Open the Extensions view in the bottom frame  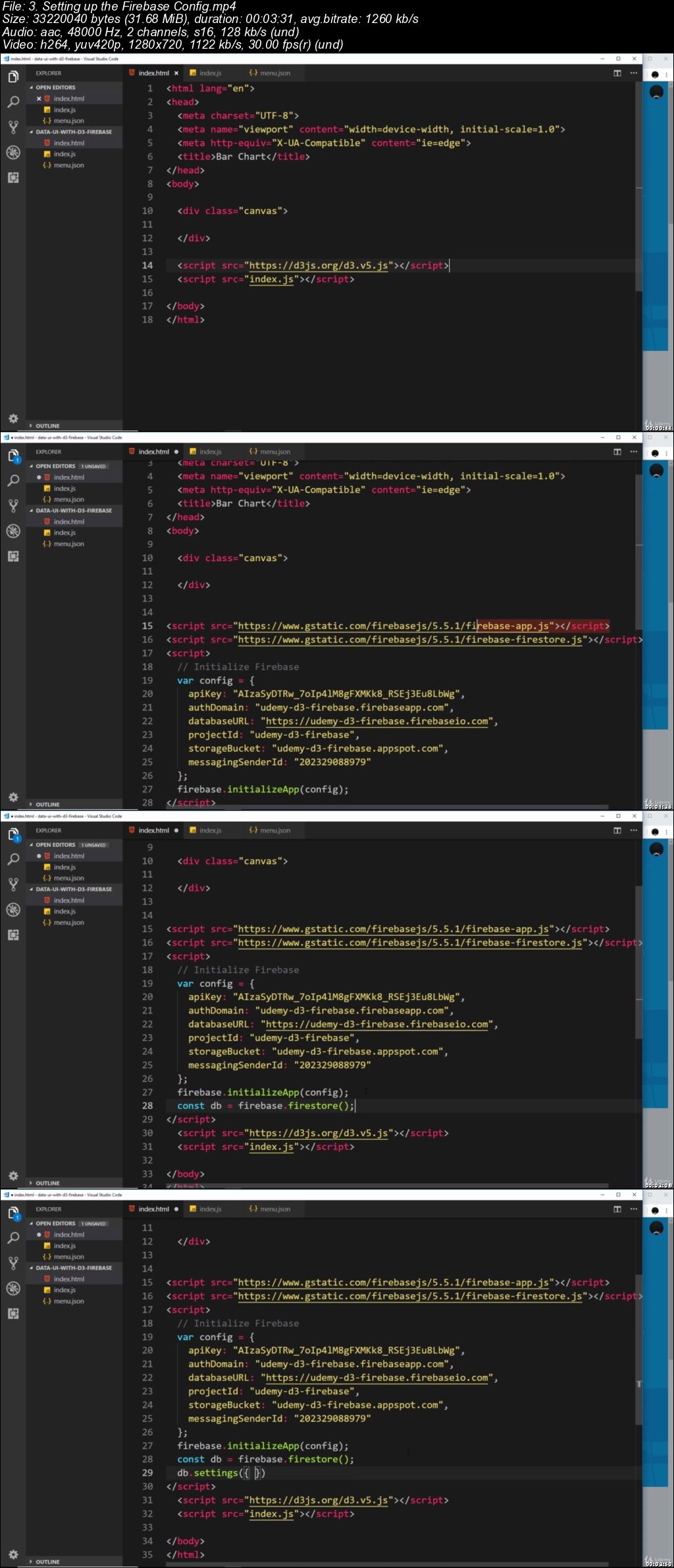13,1313
